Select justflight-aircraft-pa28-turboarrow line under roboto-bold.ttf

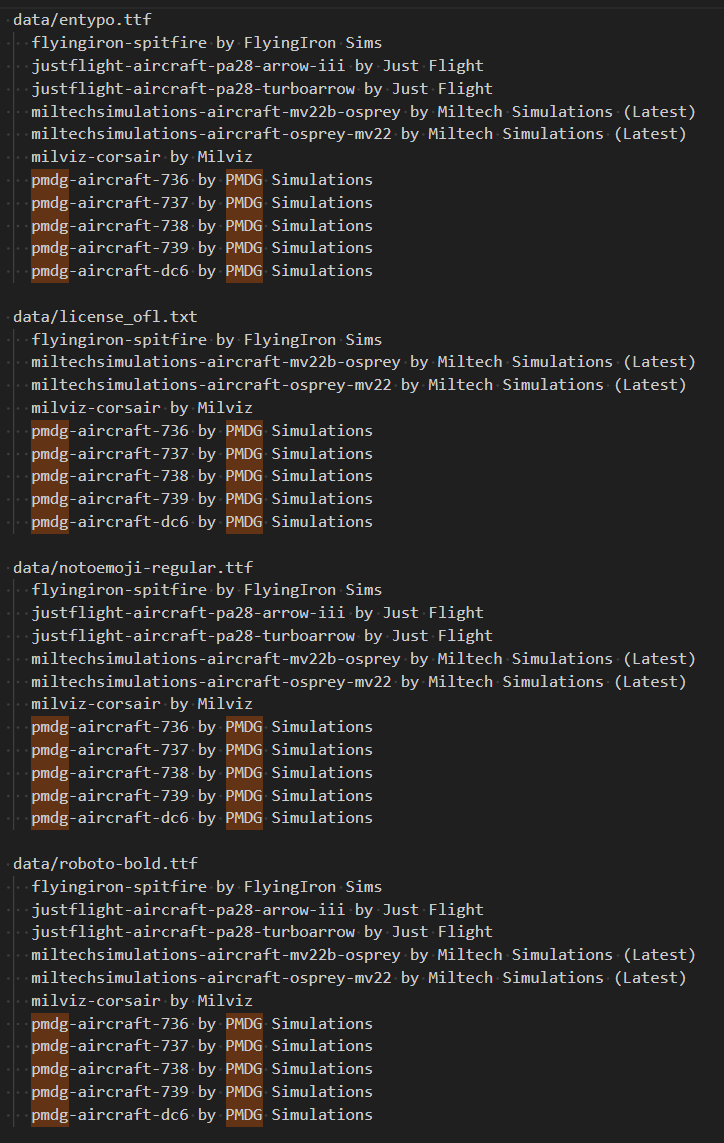[262, 932]
